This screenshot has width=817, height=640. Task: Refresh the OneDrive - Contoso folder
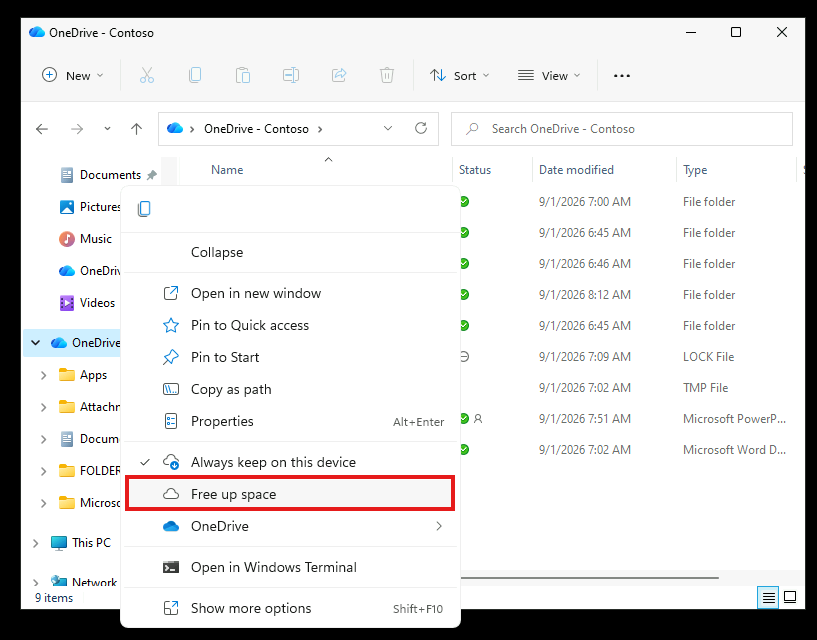(421, 128)
